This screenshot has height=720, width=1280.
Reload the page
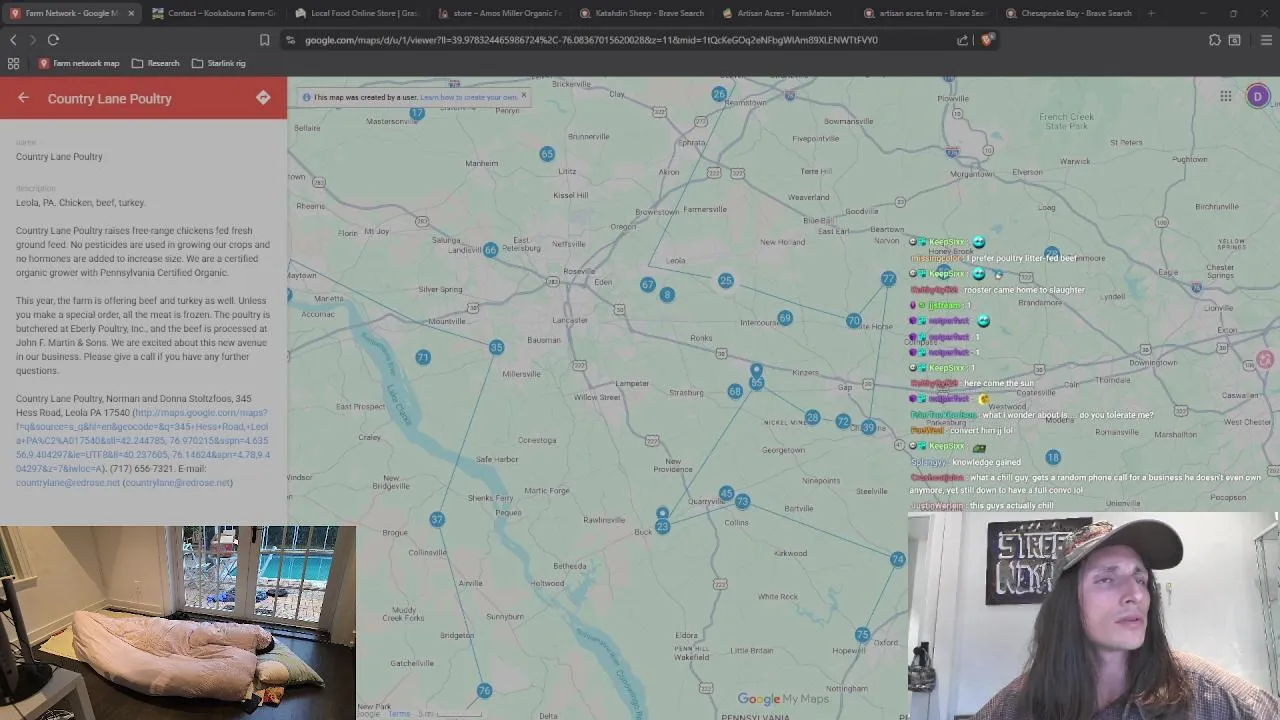pos(53,40)
